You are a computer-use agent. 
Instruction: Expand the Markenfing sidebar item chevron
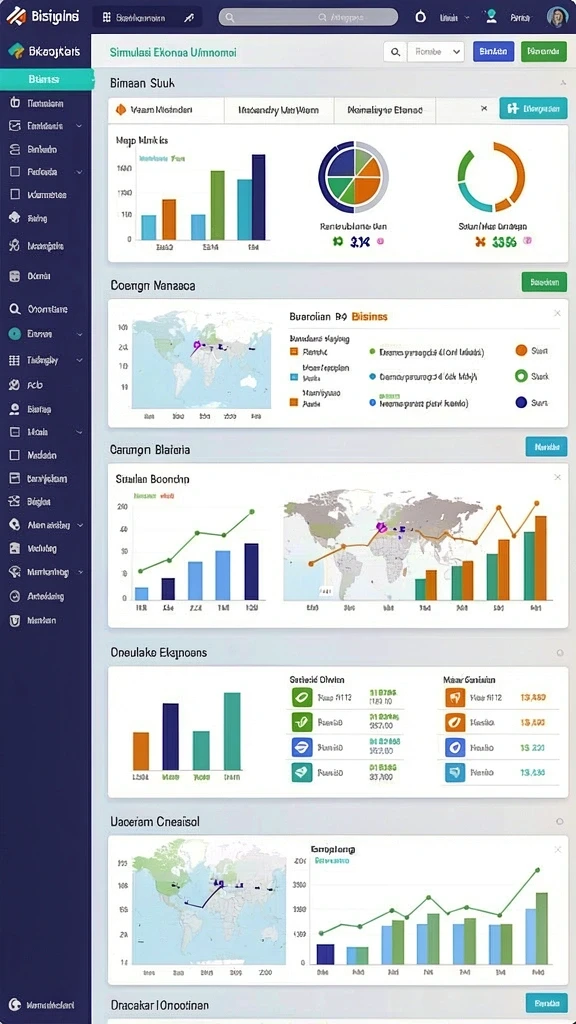point(80,572)
